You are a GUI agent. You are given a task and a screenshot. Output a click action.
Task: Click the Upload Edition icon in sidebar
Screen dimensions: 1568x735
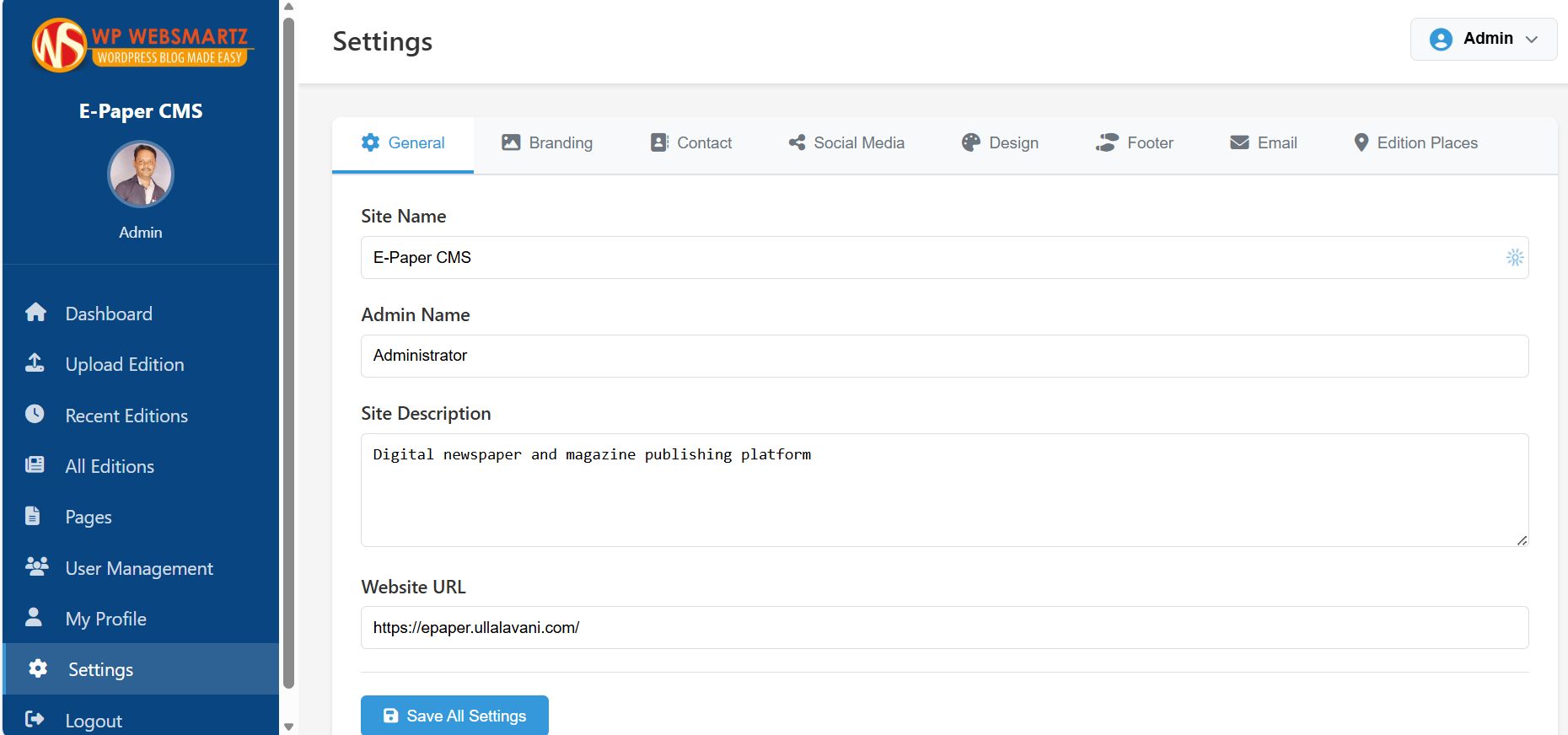coord(35,363)
